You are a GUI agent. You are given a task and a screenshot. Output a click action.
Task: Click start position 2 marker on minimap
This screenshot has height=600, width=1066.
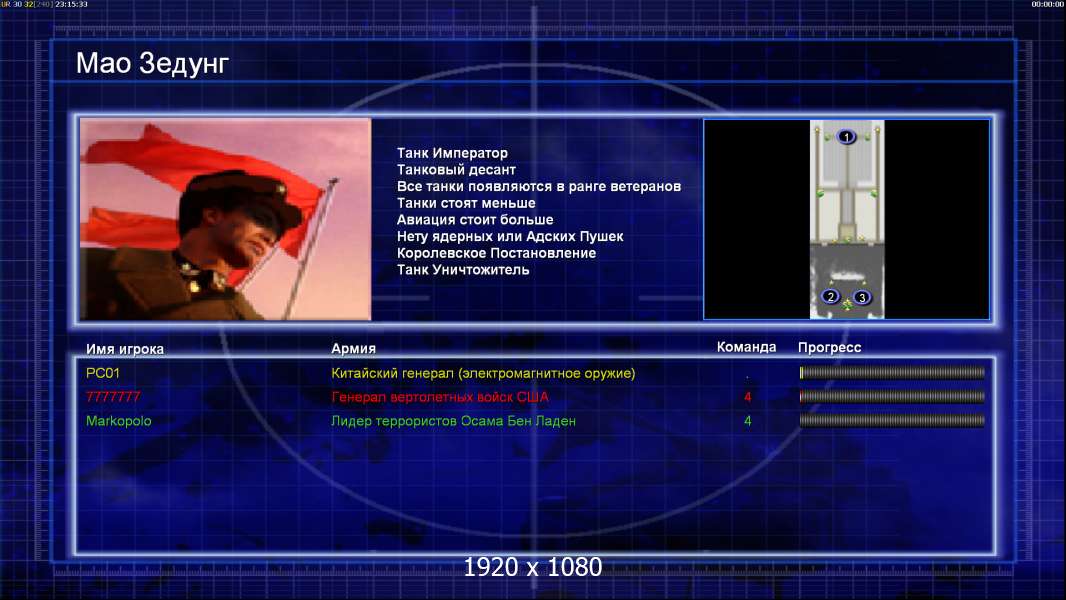(830, 297)
